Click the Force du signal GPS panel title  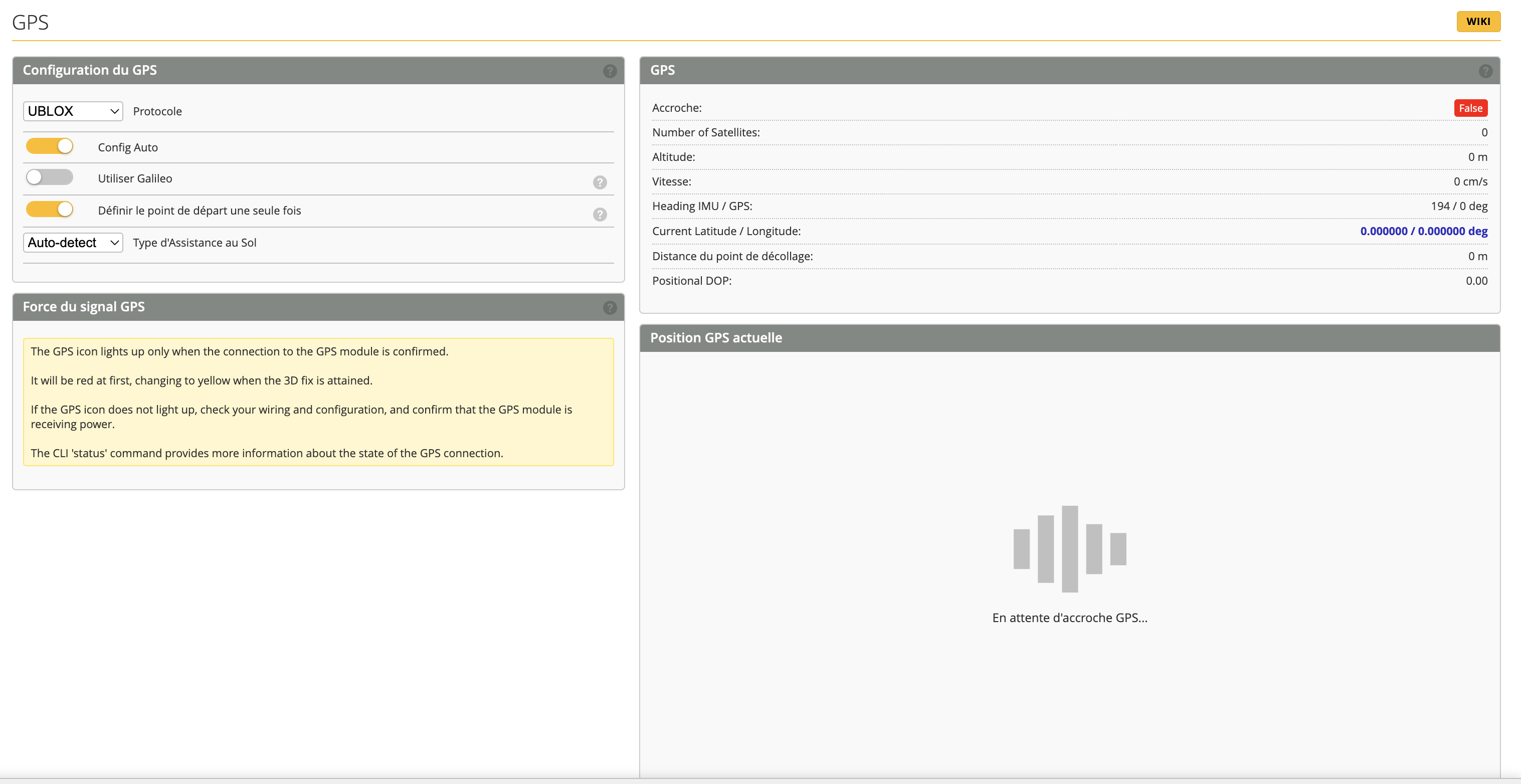tap(84, 307)
